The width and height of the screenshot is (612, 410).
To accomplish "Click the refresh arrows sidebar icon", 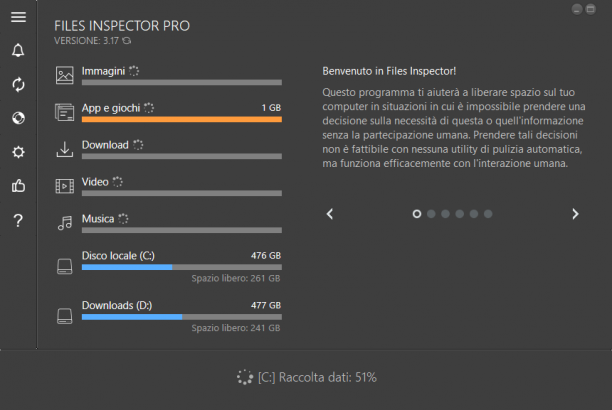I will (18, 84).
